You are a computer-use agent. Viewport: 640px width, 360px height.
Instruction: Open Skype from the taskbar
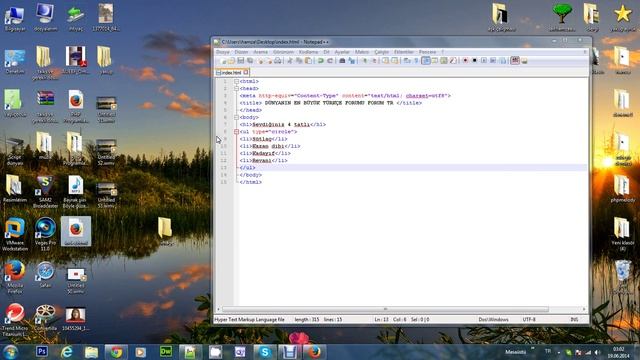pyautogui.click(x=264, y=352)
